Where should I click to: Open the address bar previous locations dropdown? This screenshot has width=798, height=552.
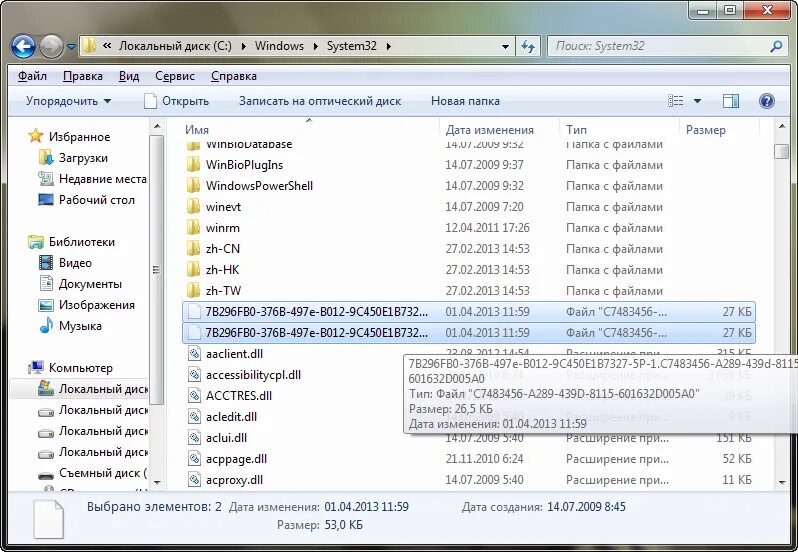click(505, 46)
